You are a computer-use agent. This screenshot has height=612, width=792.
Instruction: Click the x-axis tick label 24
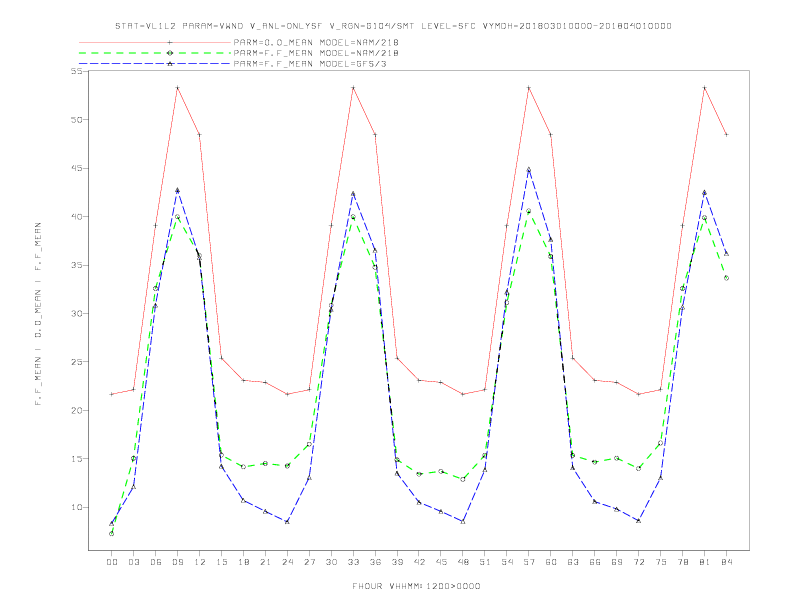(287, 562)
